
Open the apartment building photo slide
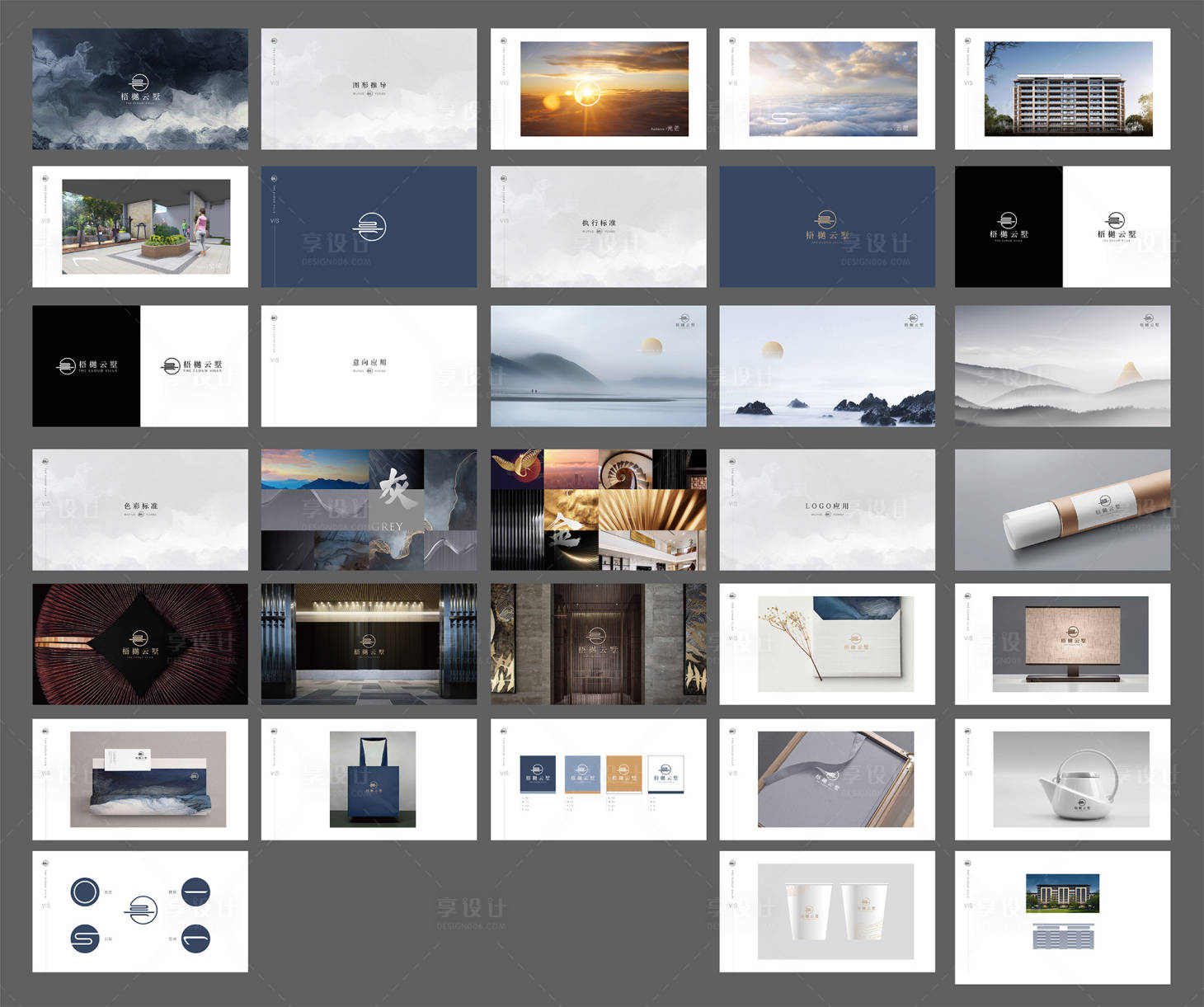click(1062, 89)
